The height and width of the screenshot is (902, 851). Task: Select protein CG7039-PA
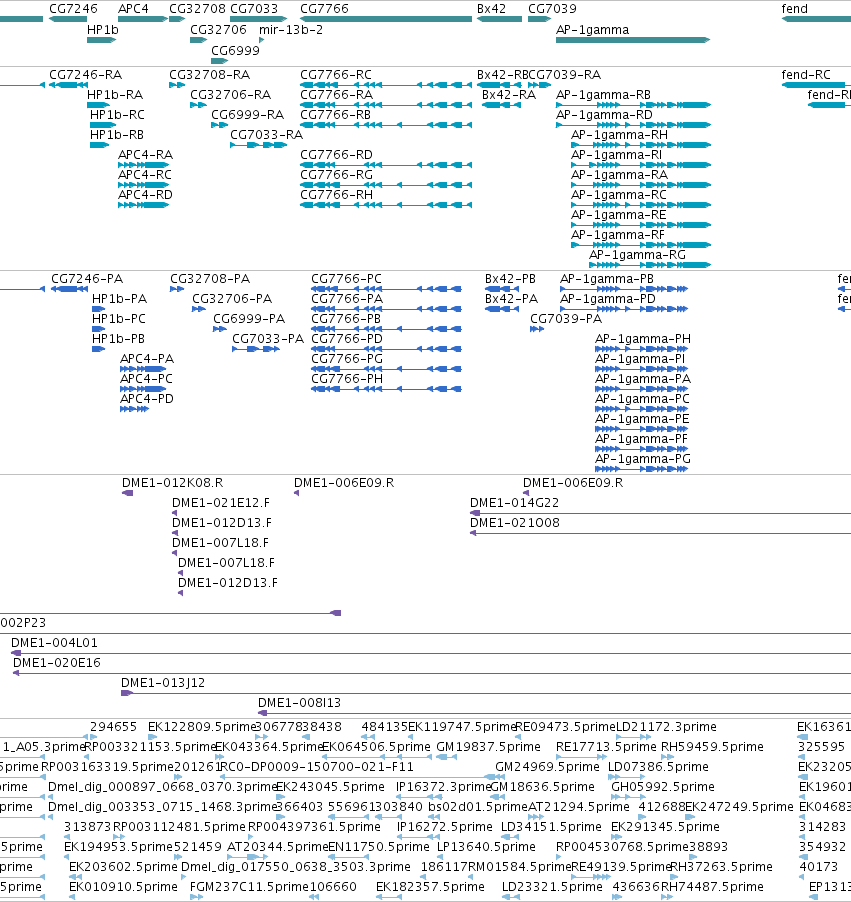pyautogui.click(x=566, y=319)
